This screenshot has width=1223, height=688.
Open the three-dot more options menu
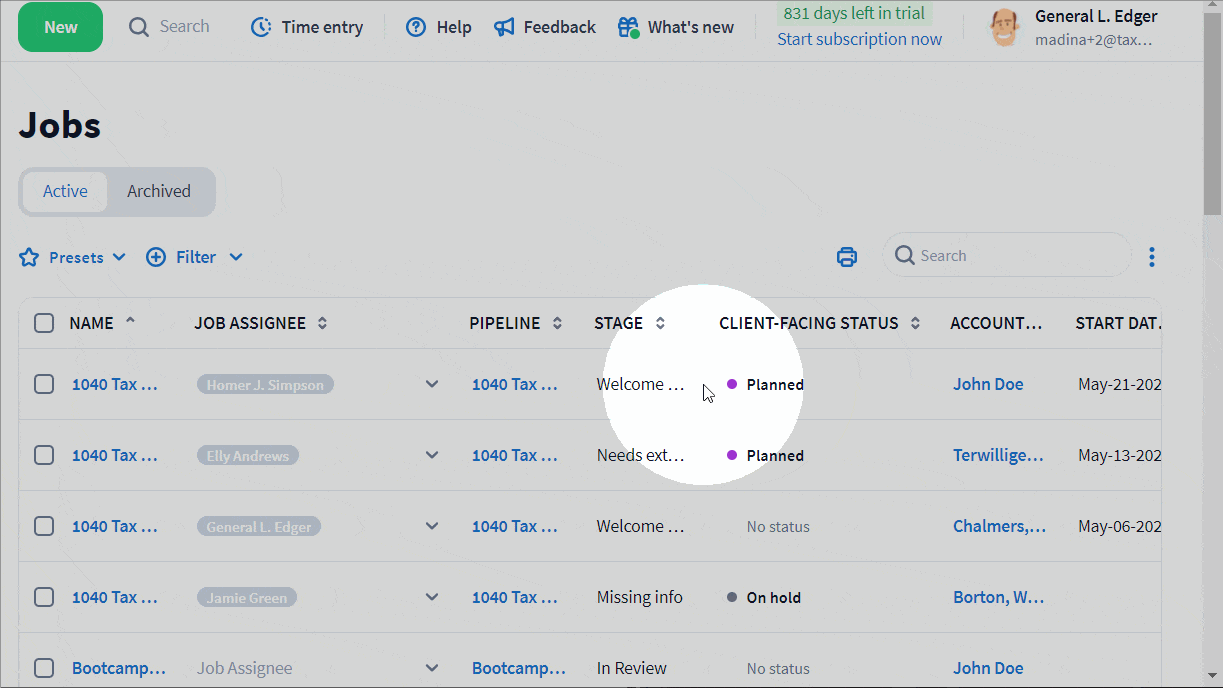(1152, 257)
